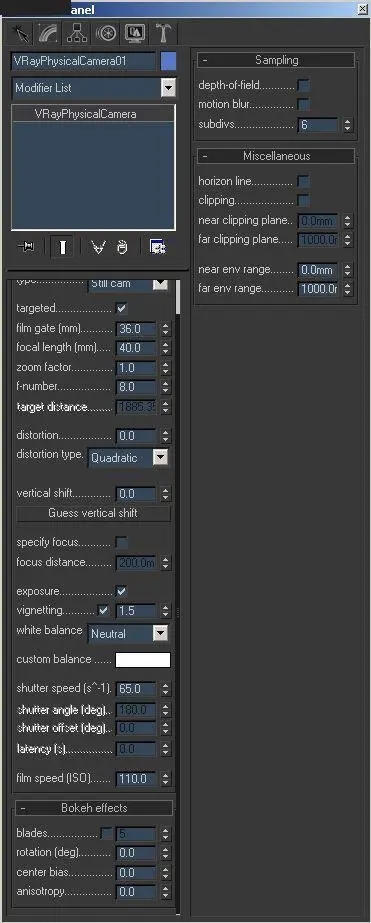Collapse the Bokeh effects rollout

94,808
